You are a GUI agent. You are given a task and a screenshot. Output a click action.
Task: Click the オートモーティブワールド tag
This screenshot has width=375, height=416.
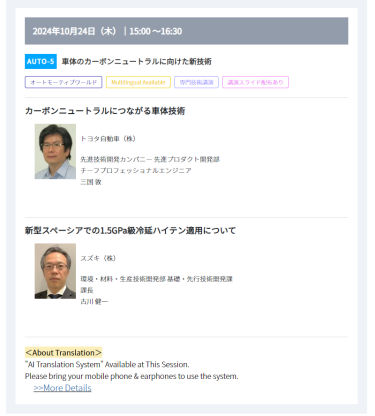[63, 82]
